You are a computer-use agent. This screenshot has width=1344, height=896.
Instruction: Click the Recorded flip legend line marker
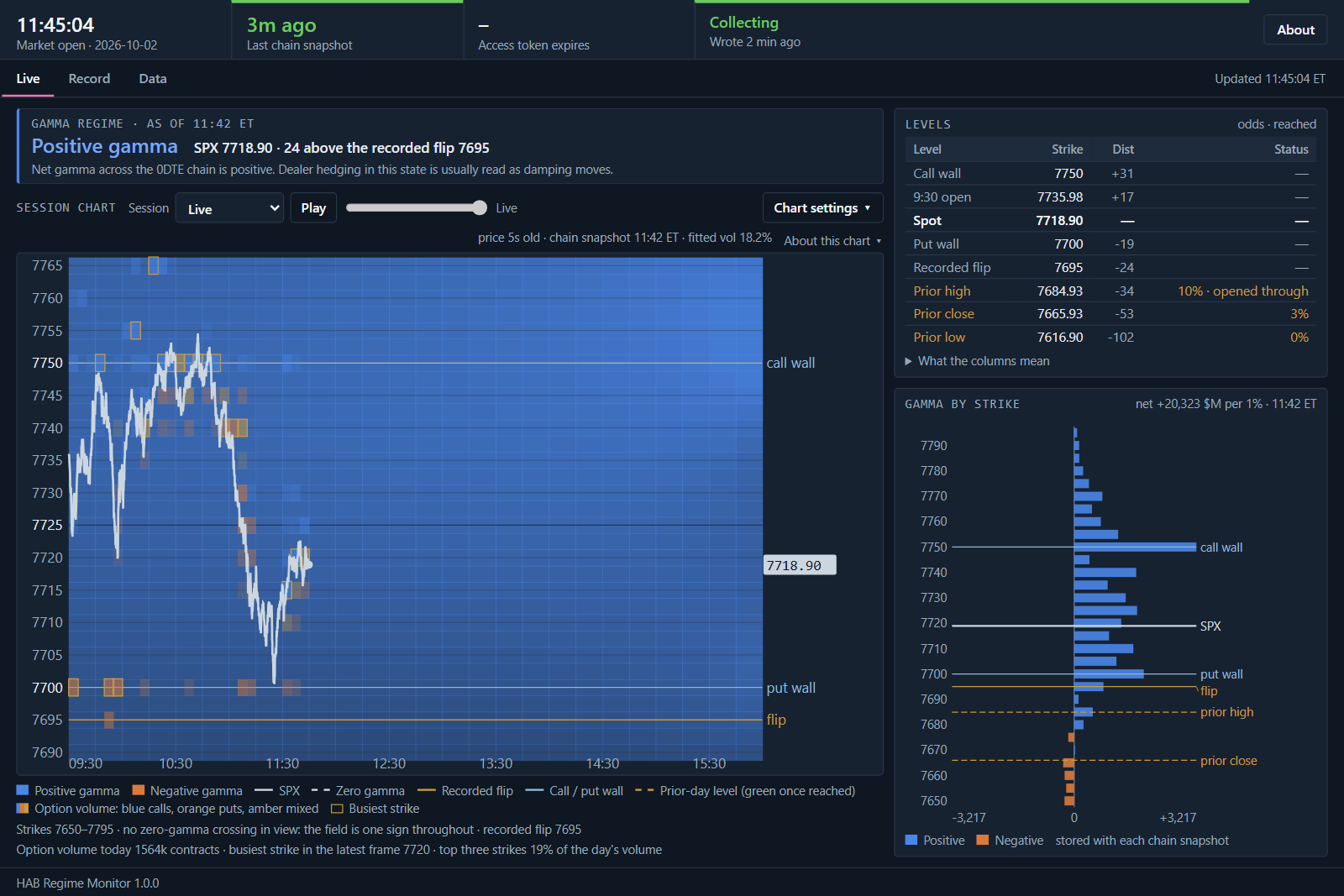[427, 790]
